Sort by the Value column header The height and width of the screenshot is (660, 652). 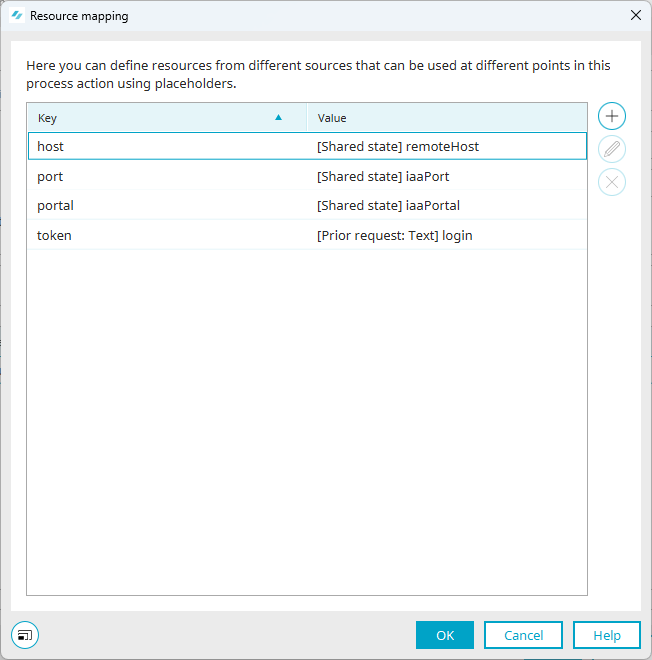tap(447, 118)
